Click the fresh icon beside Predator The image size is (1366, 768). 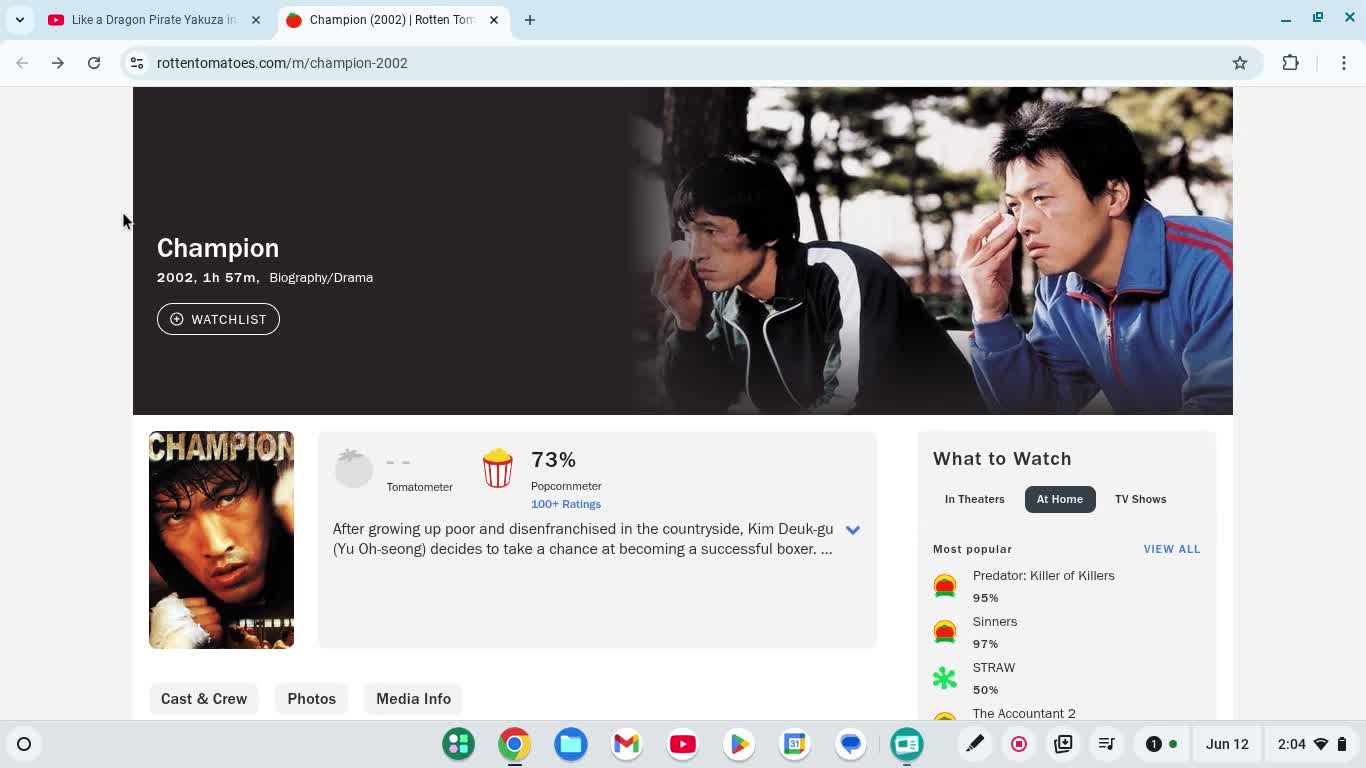[945, 586]
